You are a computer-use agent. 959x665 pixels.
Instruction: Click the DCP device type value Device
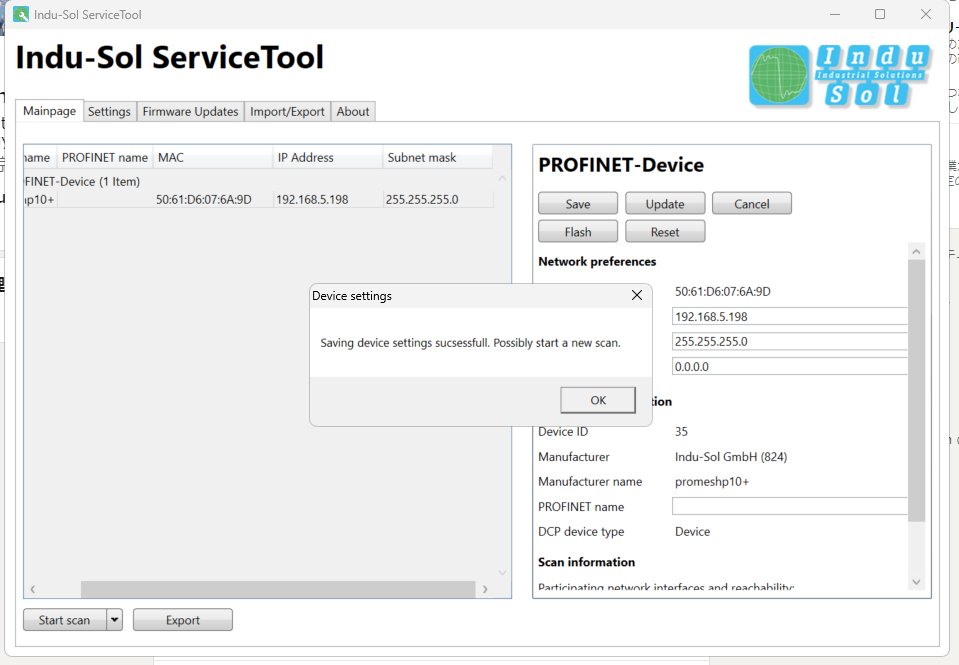[692, 532]
